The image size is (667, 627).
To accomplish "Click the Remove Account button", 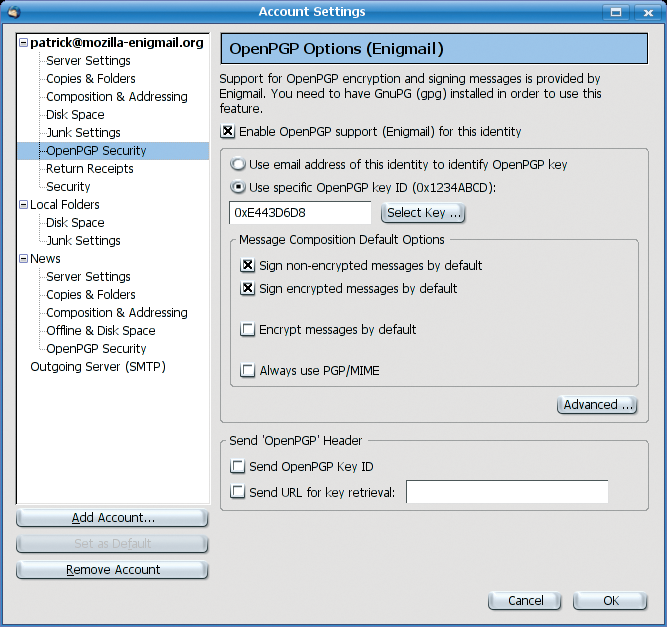I will (x=112, y=570).
